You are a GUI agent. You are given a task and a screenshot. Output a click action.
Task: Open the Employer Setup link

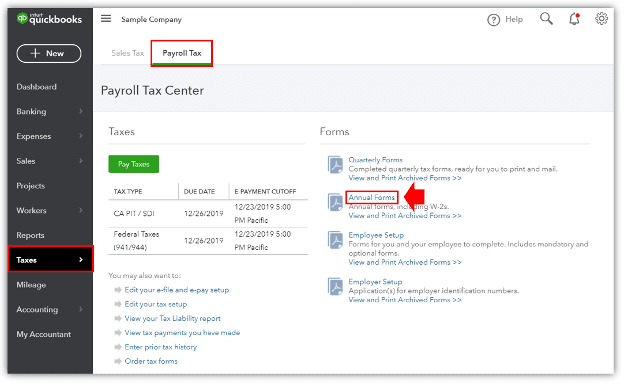(375, 282)
